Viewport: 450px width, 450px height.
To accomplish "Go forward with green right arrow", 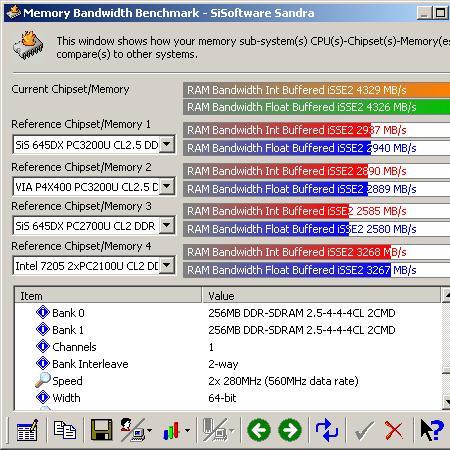I will click(x=290, y=430).
